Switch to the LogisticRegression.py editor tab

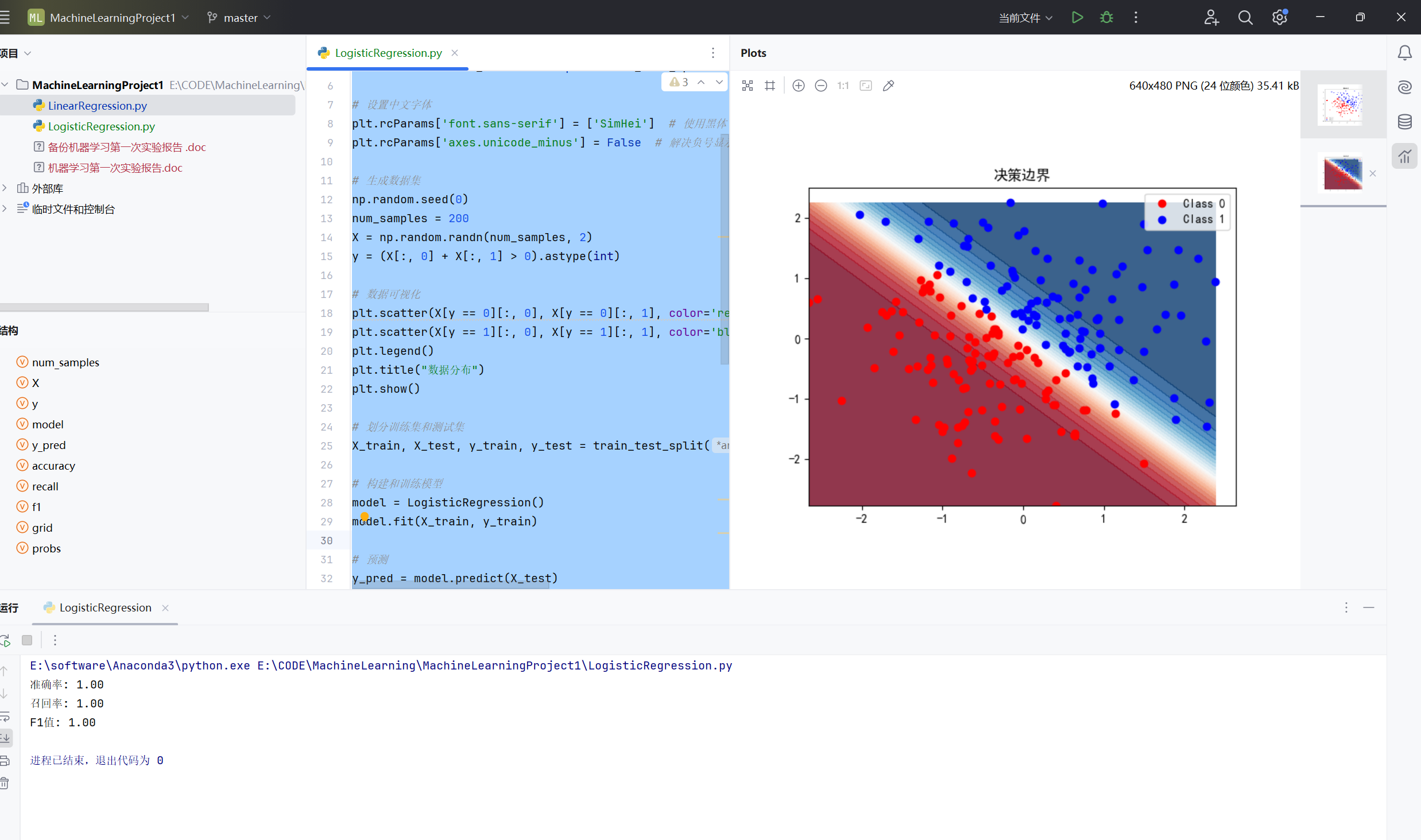[x=388, y=53]
